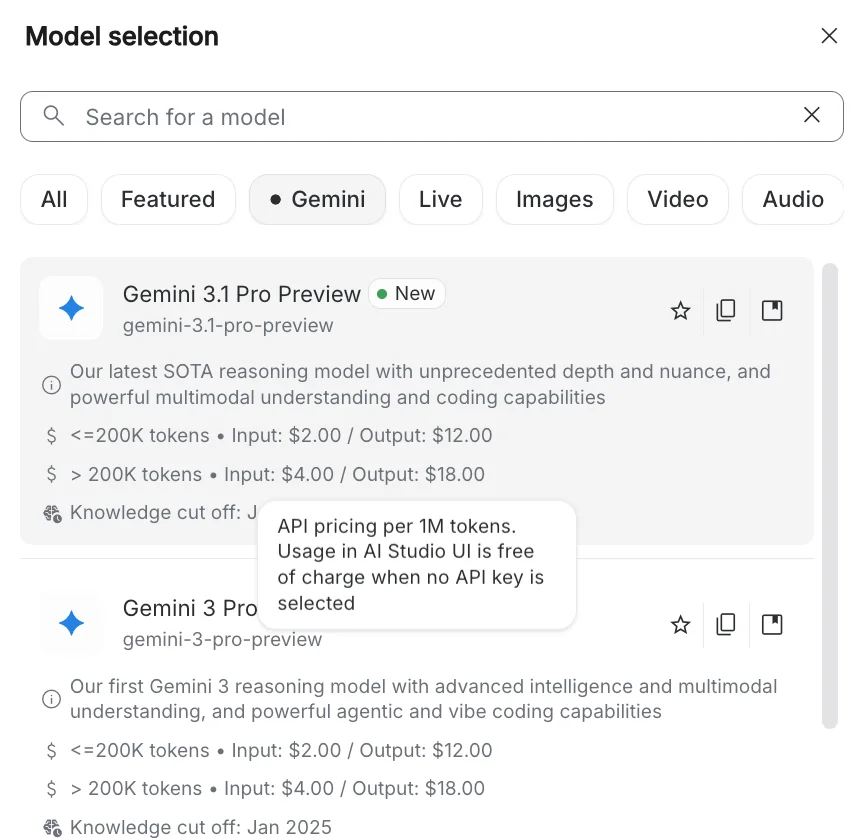Click the dollar icon on the >200K tokens row
860x838 pixels.
pos(51,474)
